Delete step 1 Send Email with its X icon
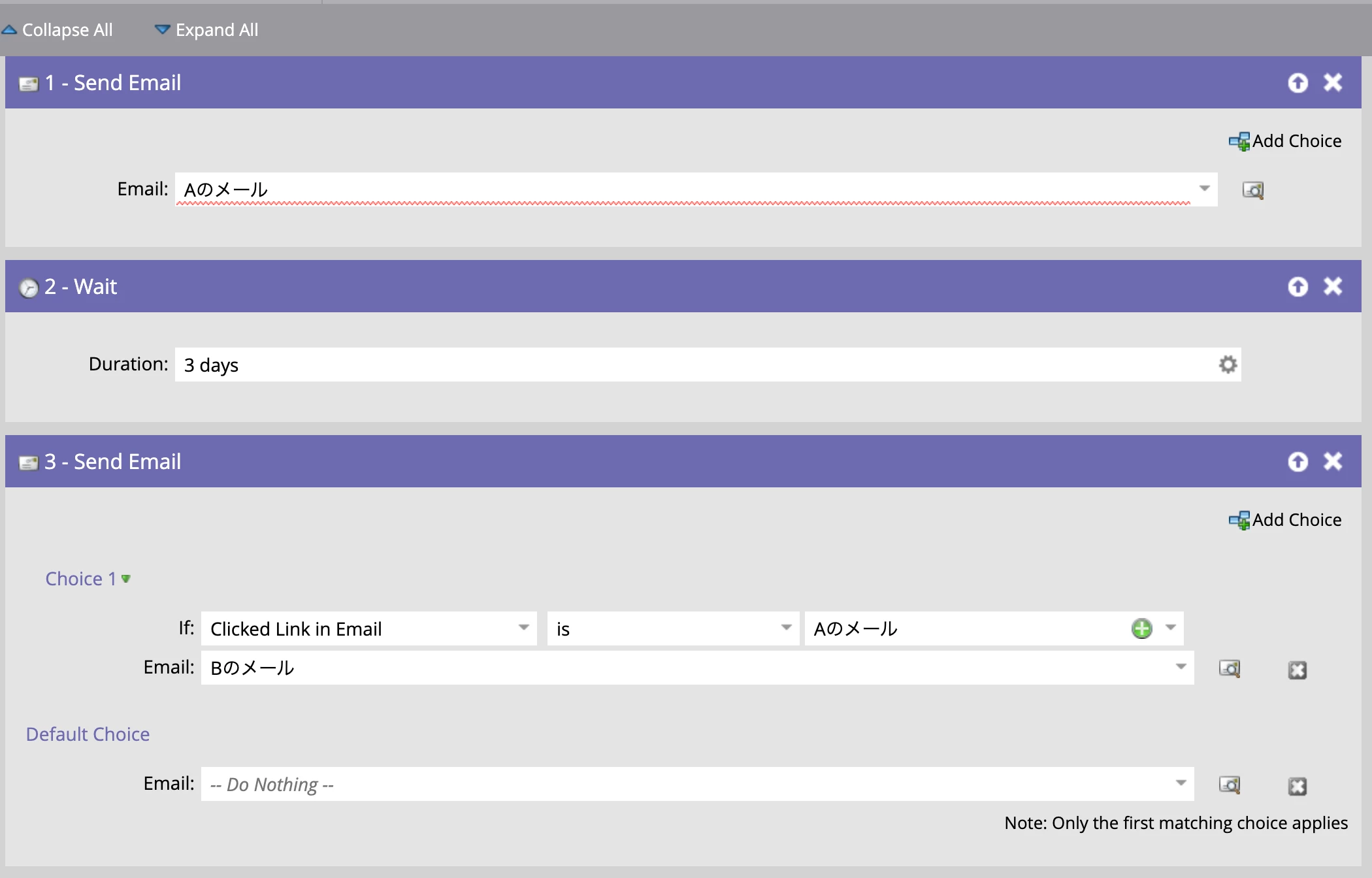1372x878 pixels. [1333, 83]
